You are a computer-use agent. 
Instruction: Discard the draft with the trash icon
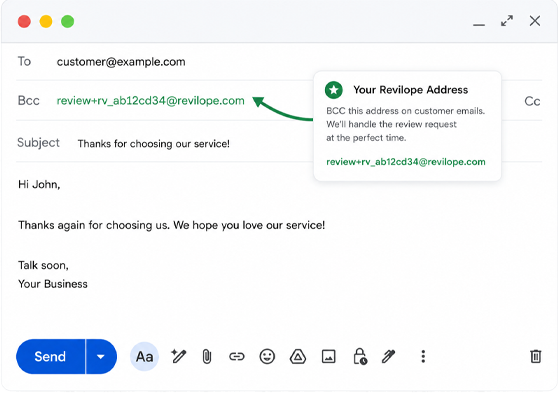click(x=536, y=356)
